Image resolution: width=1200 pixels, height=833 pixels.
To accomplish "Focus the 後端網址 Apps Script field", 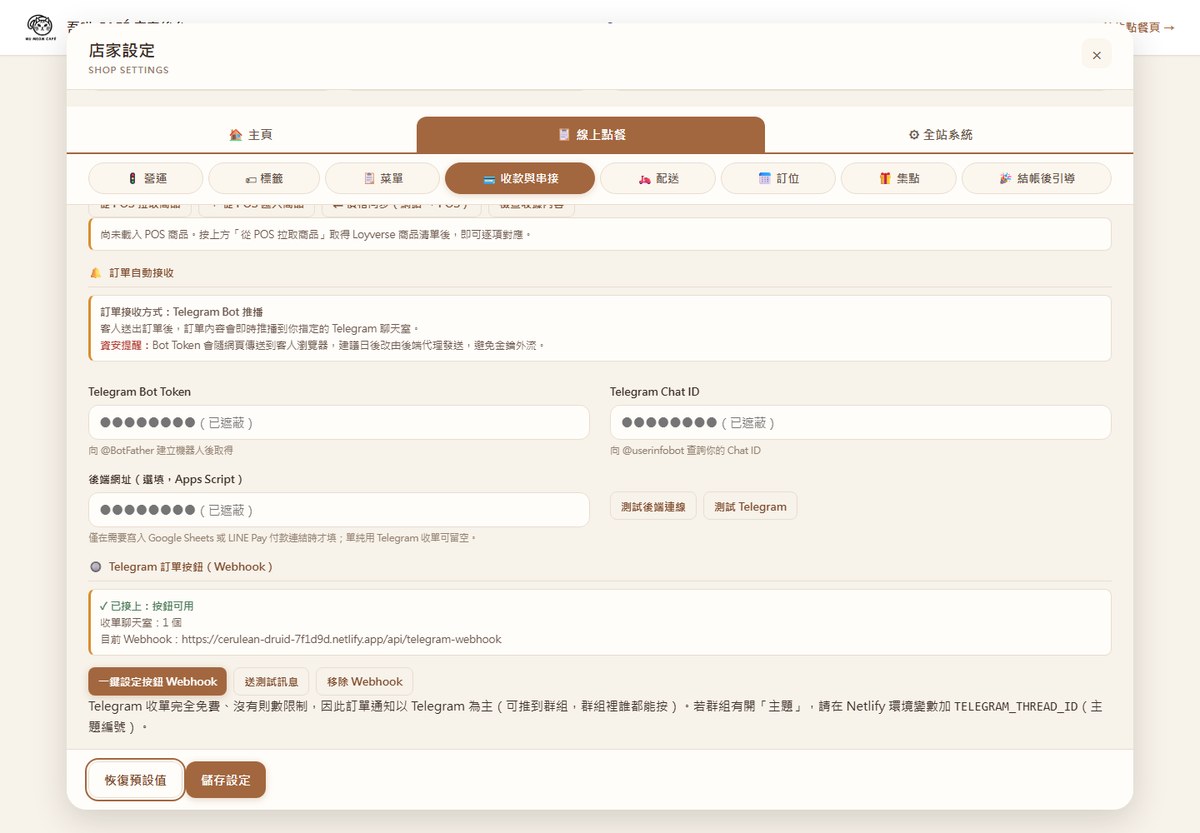I will (x=339, y=510).
